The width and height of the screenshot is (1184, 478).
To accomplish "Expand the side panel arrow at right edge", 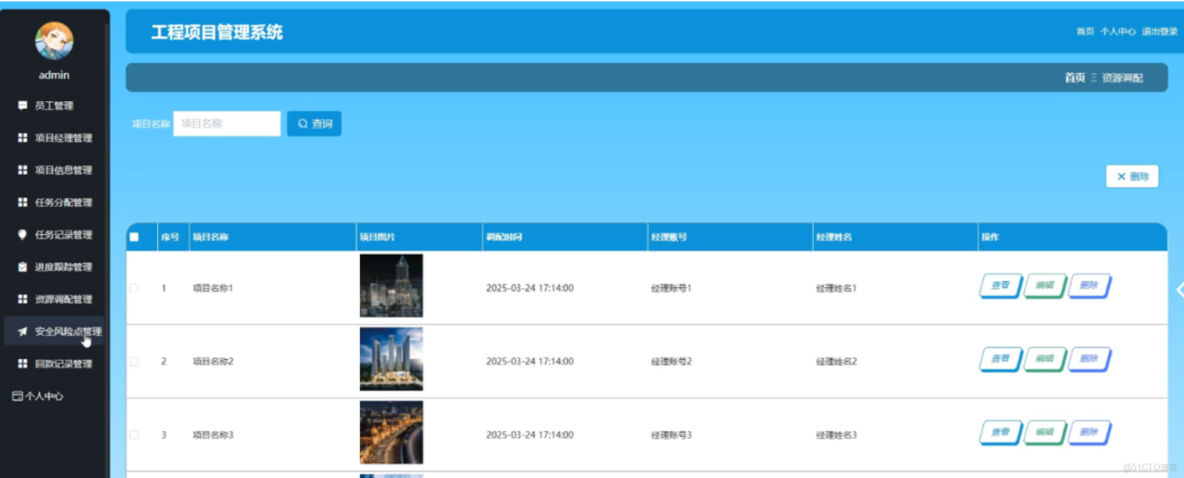I will (x=1179, y=290).
